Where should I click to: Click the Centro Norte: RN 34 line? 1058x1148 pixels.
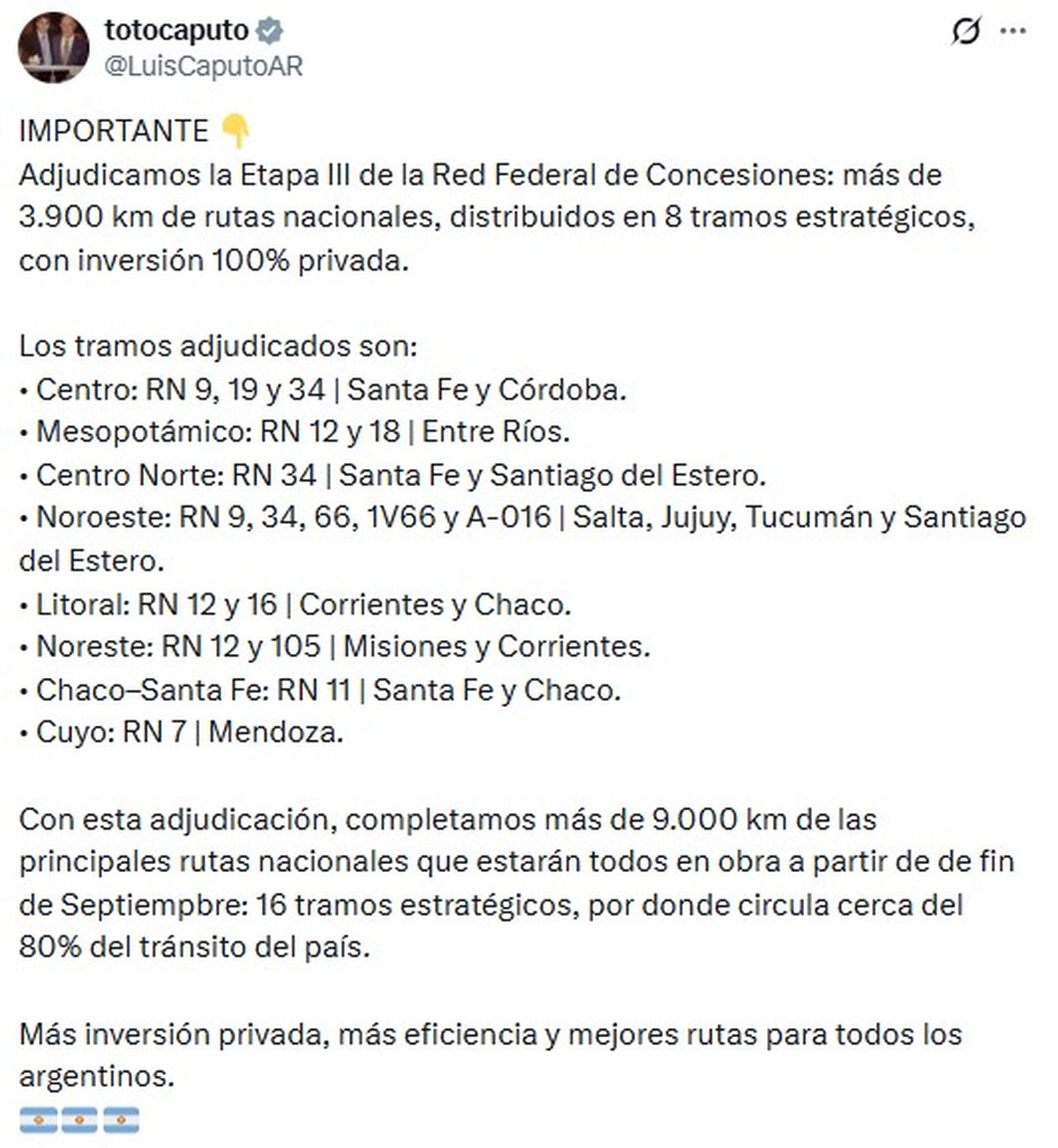[392, 475]
